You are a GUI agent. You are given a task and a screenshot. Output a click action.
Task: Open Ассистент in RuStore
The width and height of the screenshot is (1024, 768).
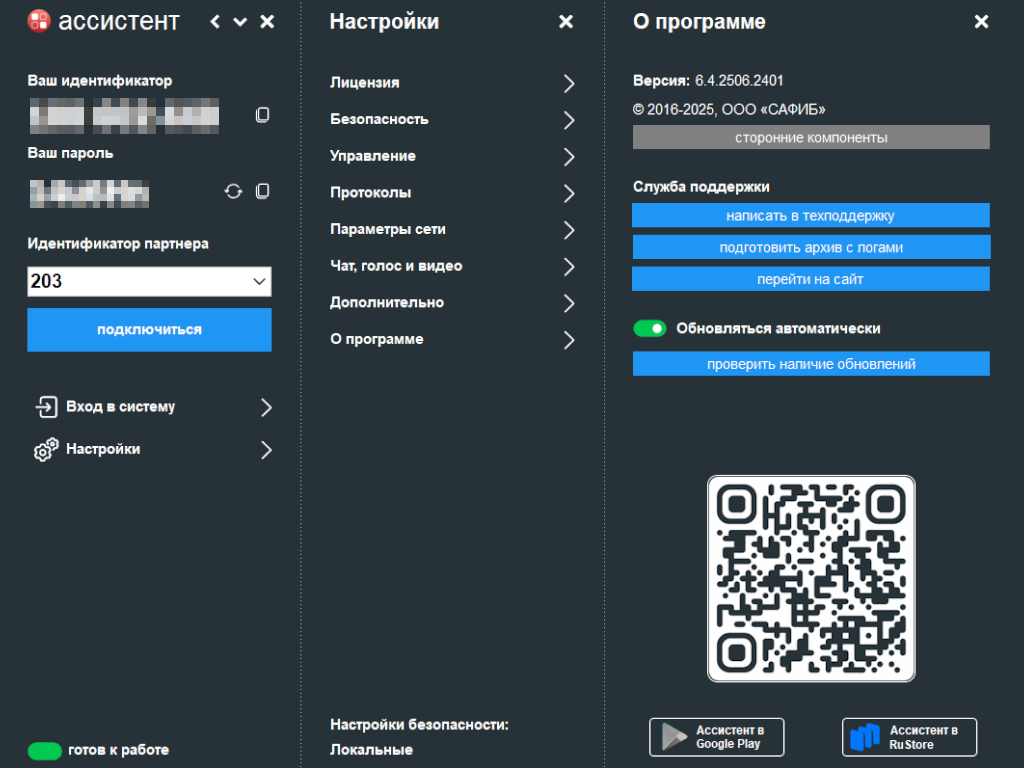[x=909, y=737]
